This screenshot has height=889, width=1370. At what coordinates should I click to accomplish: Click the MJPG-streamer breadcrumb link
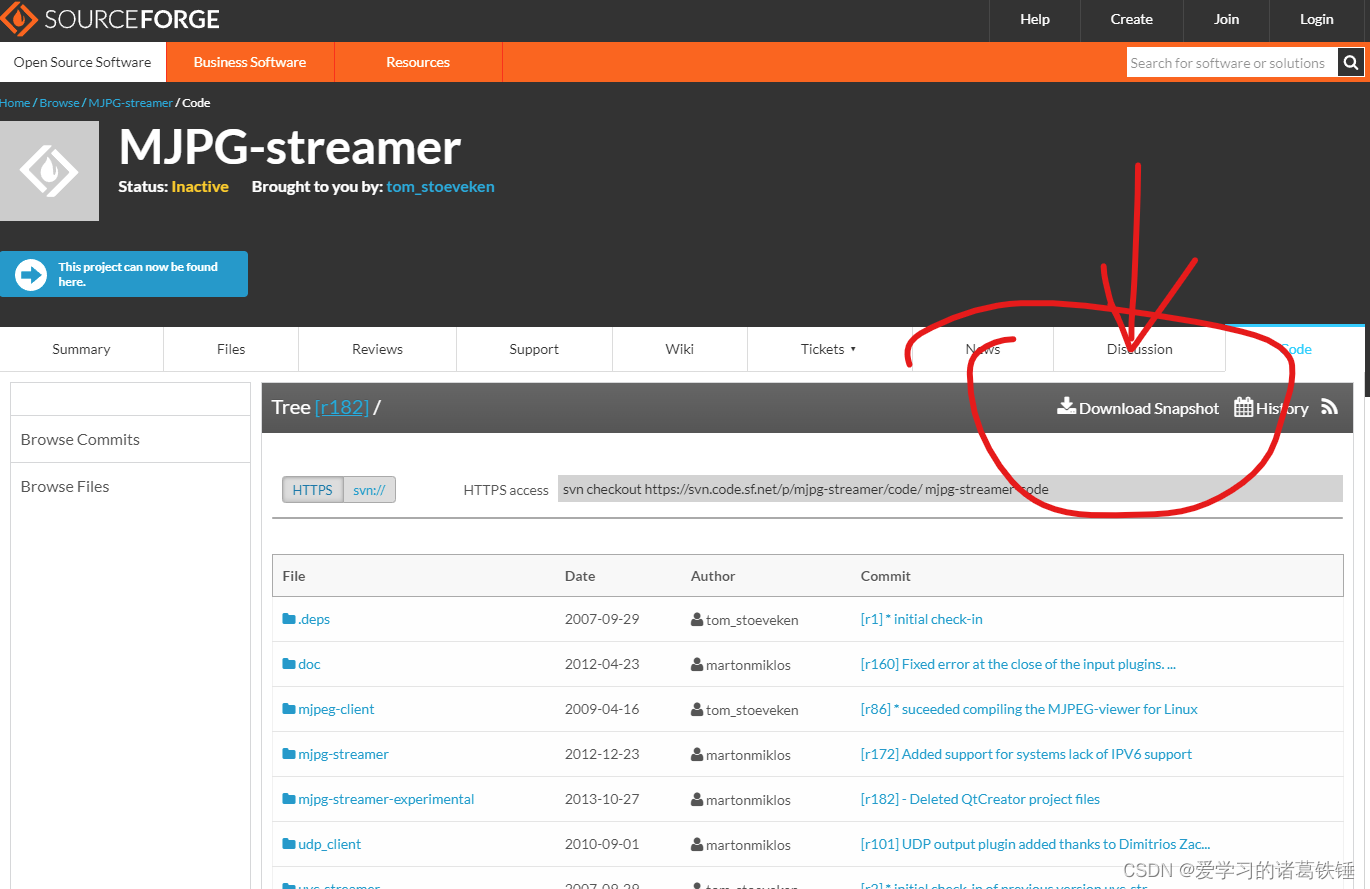click(x=130, y=103)
